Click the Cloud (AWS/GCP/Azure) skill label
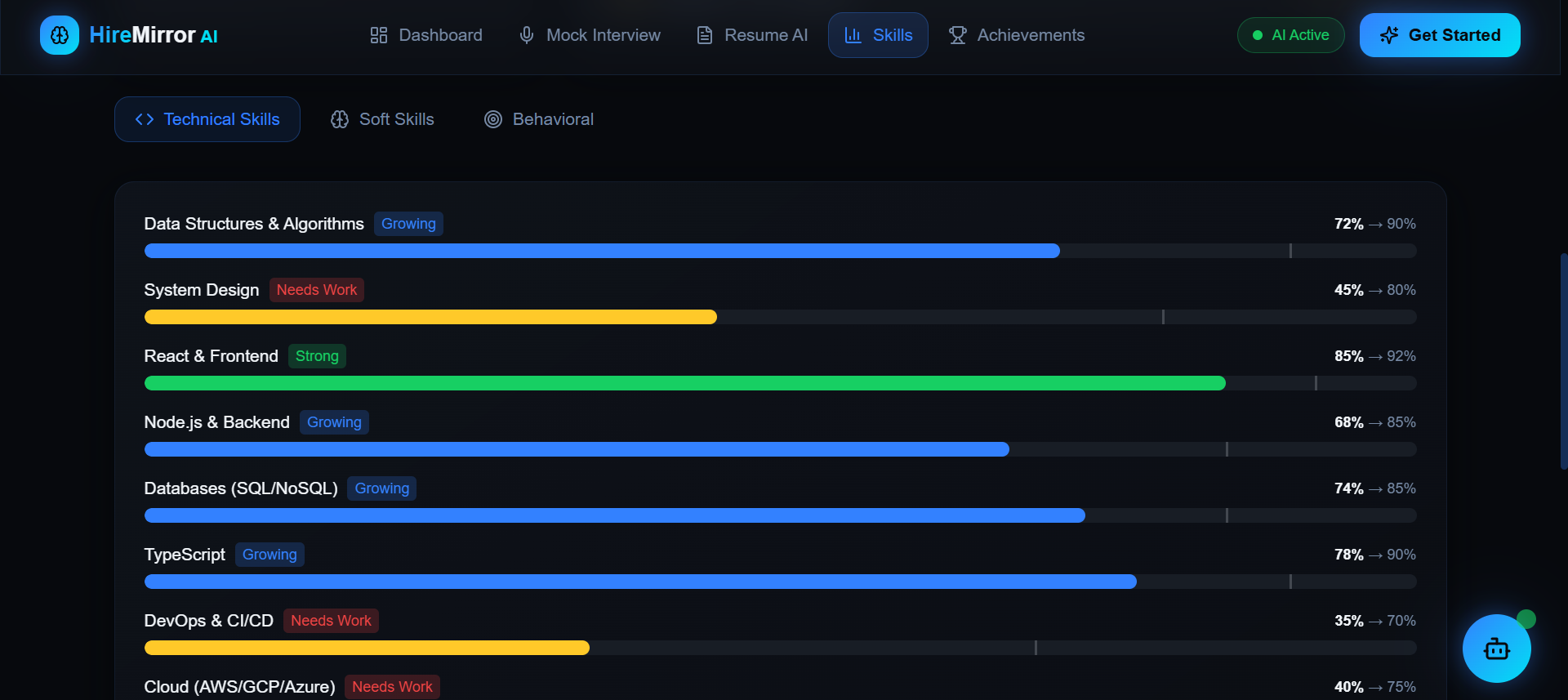The height and width of the screenshot is (700, 1568). click(240, 687)
